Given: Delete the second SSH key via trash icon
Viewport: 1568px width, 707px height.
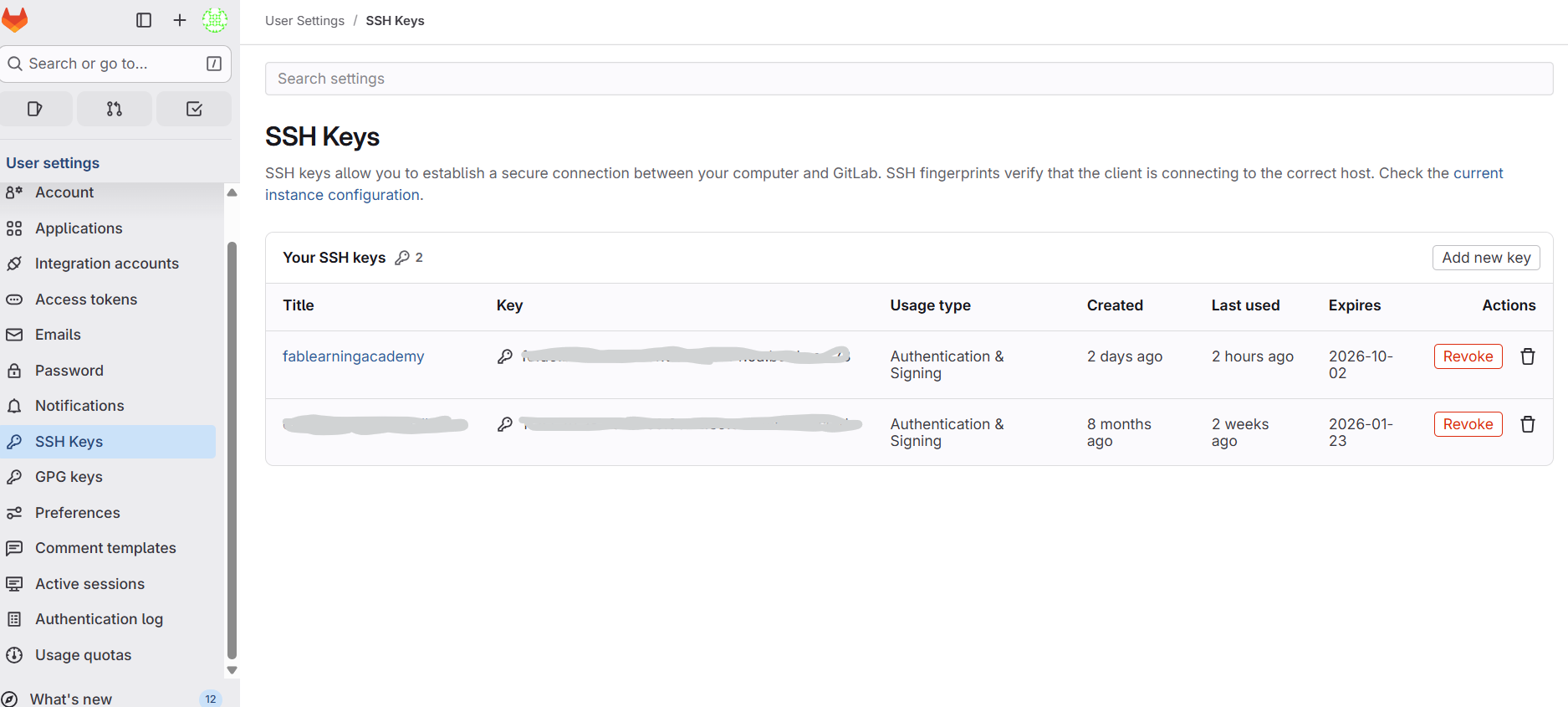Looking at the screenshot, I should coord(1527,424).
